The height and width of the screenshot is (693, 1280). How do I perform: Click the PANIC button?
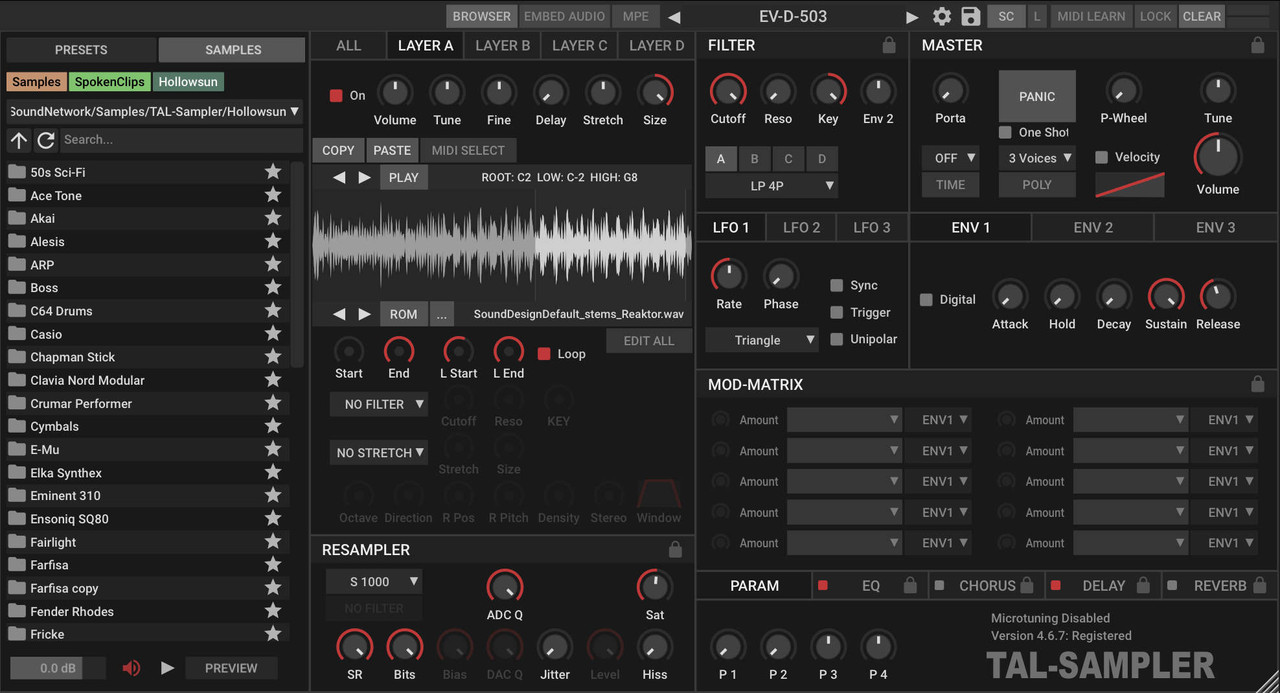[1037, 96]
